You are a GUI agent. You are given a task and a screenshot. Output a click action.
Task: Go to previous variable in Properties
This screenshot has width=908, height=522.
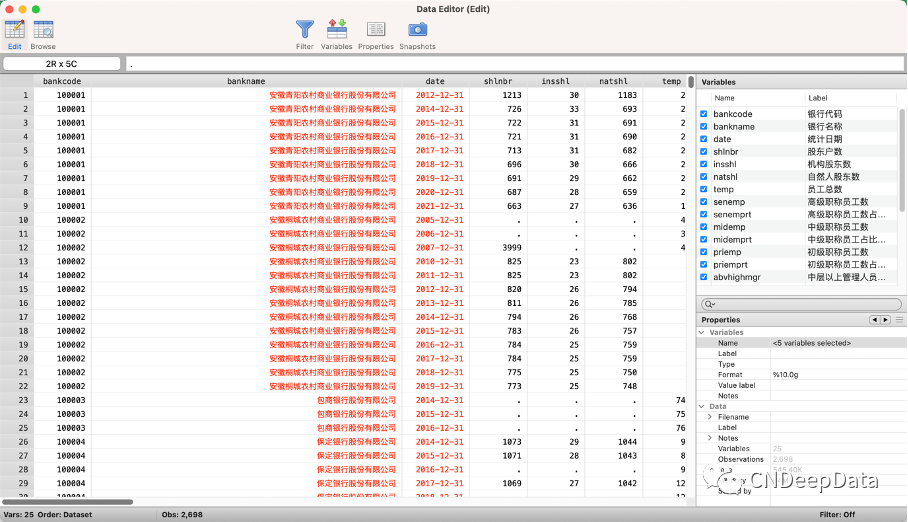874,320
